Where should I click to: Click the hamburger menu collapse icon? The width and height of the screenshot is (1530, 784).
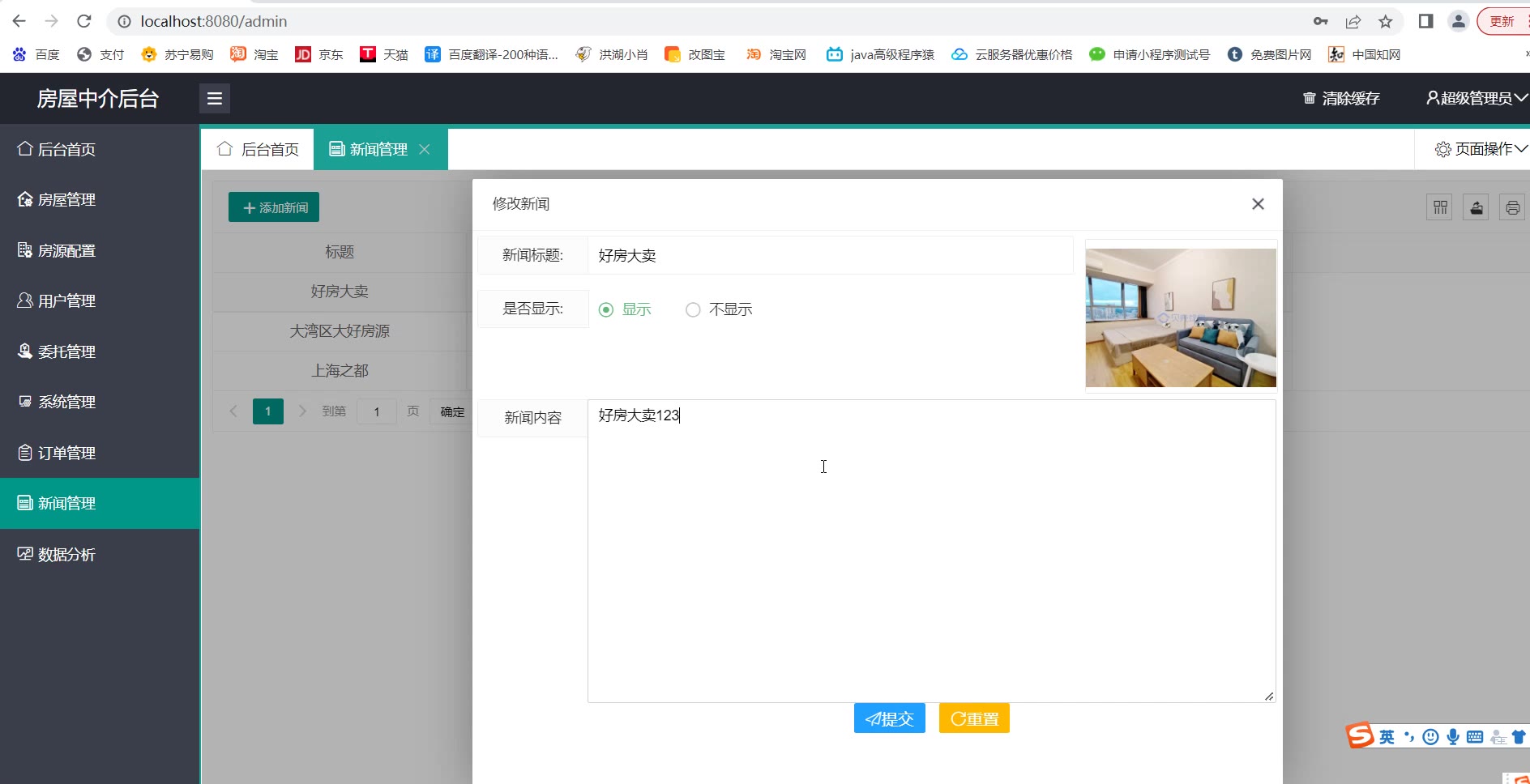click(215, 99)
